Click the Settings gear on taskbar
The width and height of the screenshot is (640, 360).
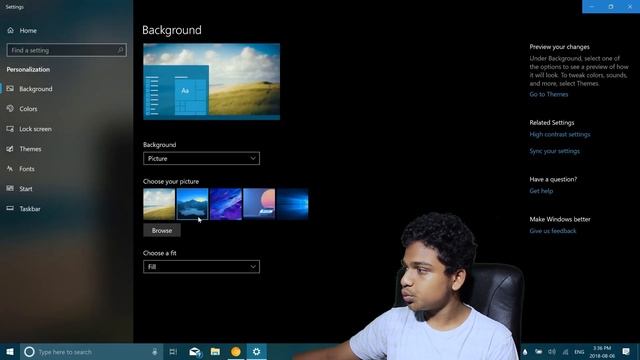click(x=256, y=351)
